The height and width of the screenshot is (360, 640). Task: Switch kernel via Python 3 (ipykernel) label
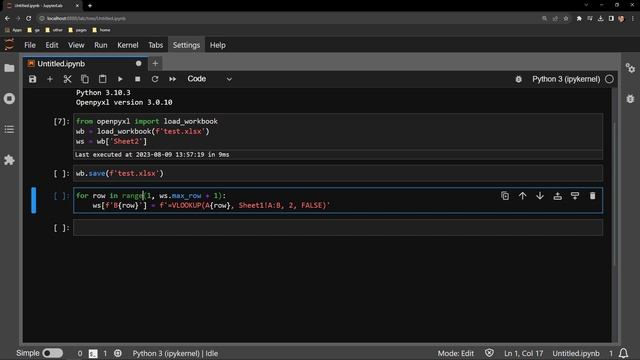566,79
